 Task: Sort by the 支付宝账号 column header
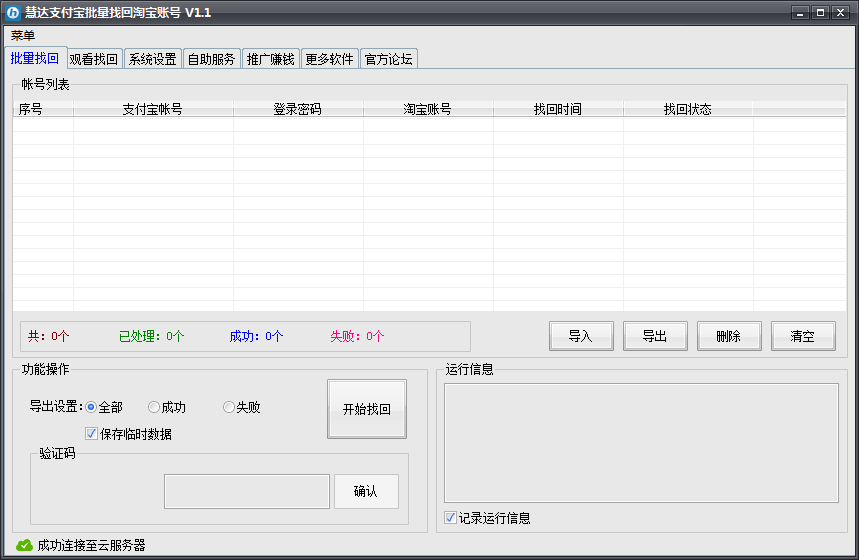[x=152, y=109]
